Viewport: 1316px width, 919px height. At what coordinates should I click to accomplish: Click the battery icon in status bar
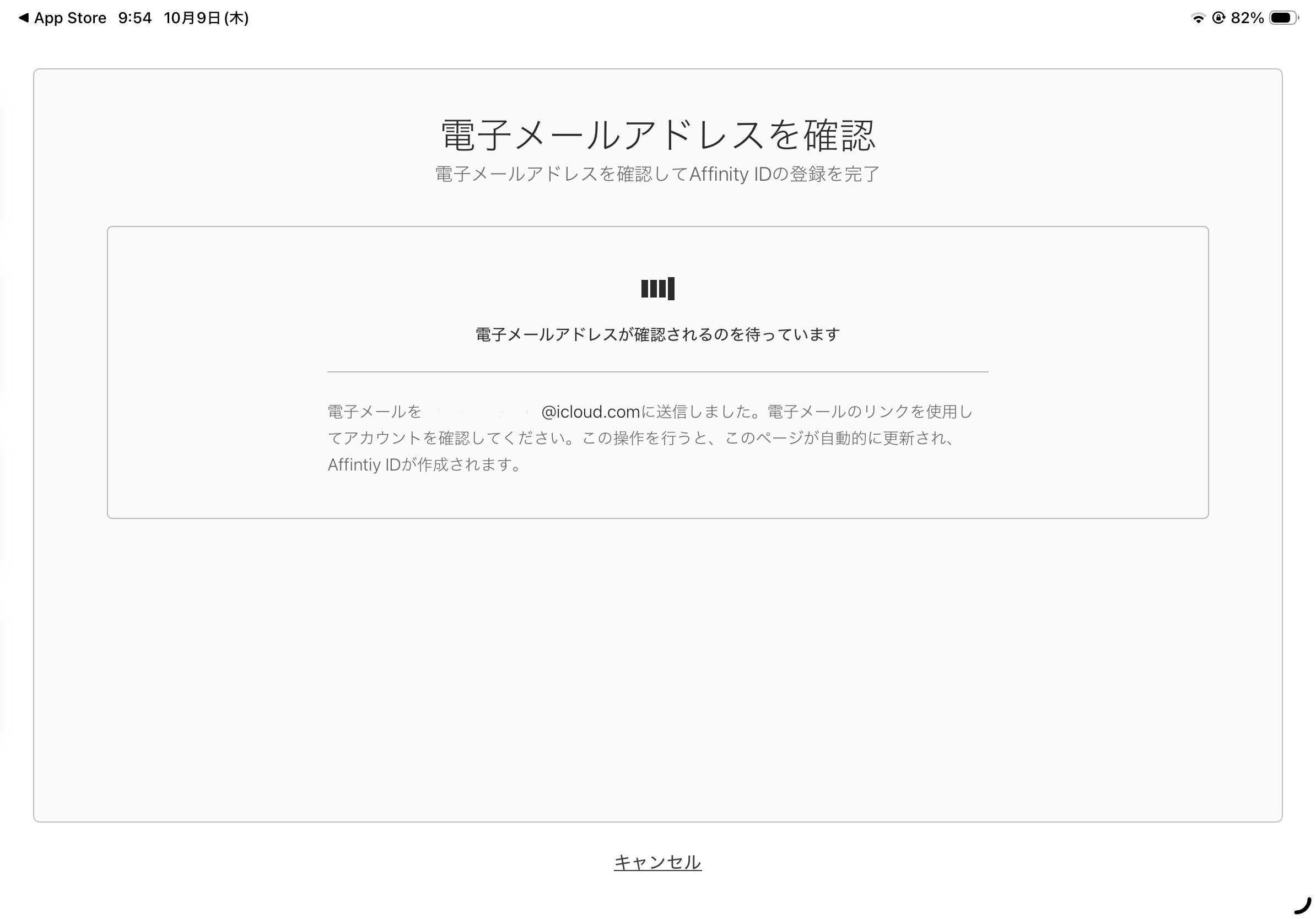[x=1283, y=18]
